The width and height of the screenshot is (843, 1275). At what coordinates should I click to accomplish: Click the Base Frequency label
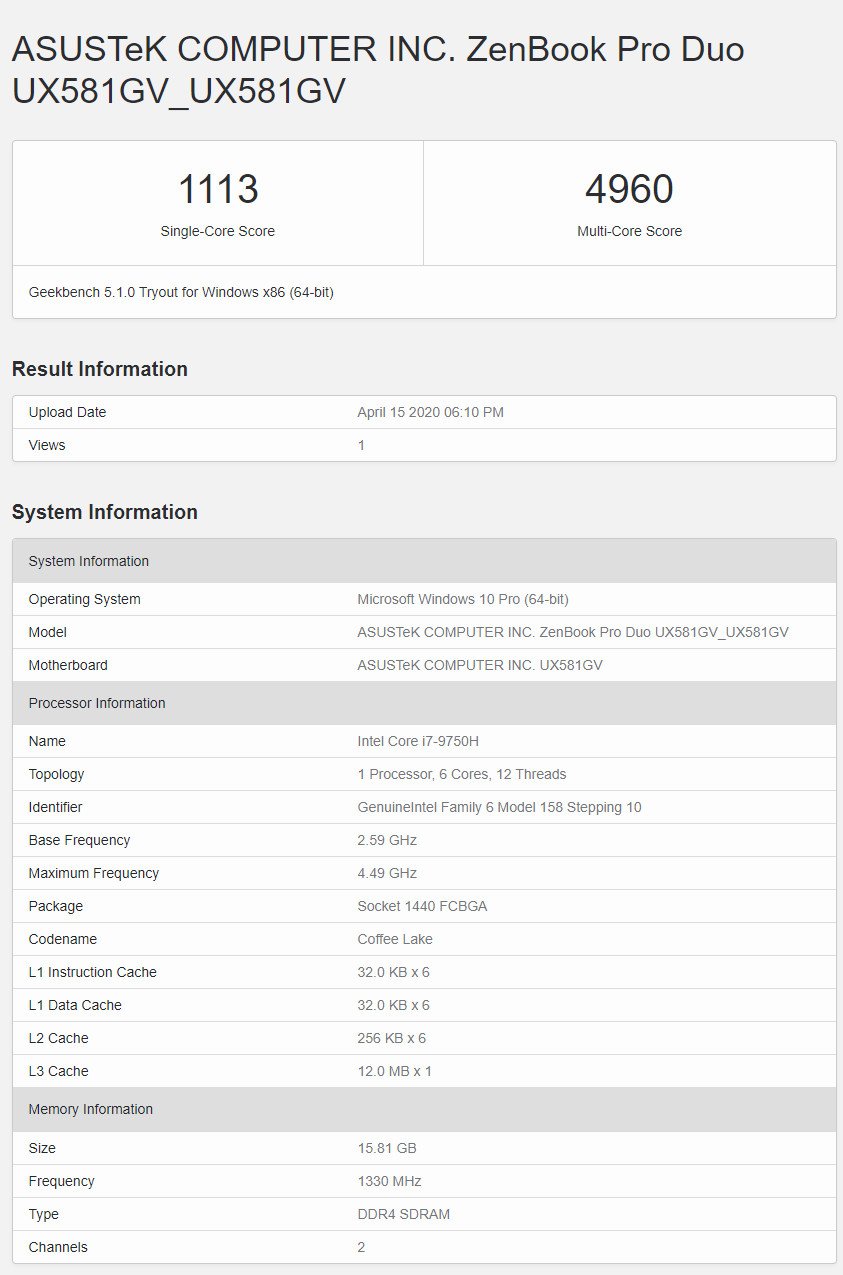[x=79, y=840]
